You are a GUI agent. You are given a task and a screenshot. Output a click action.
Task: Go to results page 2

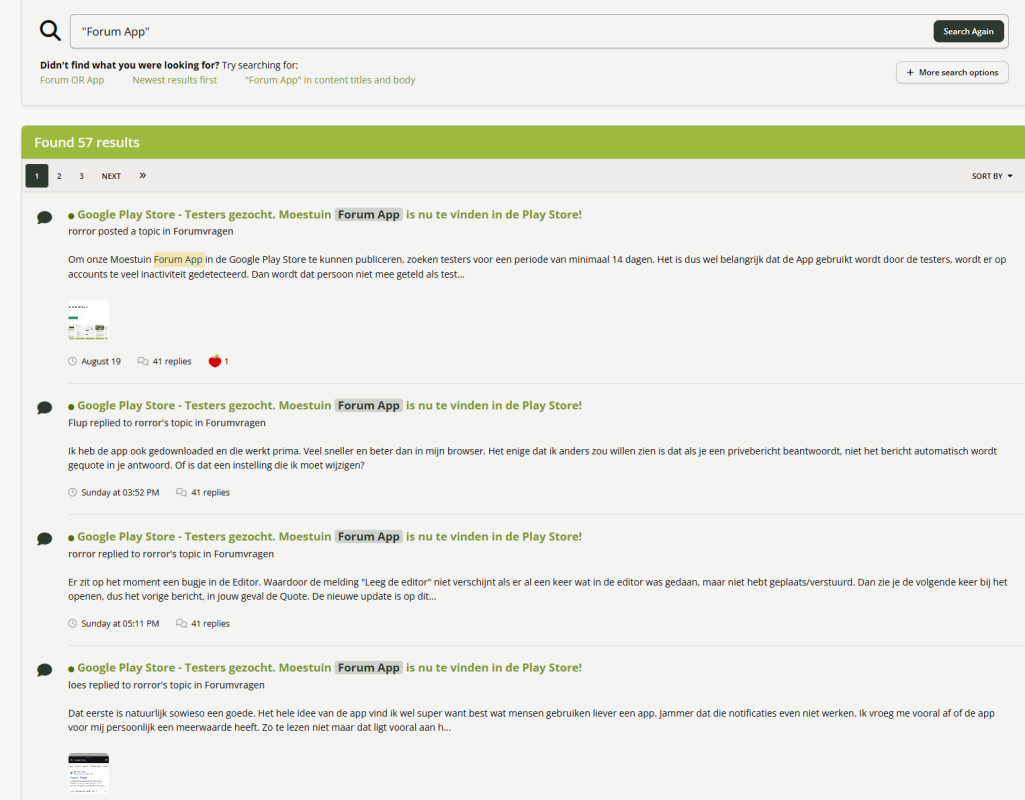tap(59, 176)
